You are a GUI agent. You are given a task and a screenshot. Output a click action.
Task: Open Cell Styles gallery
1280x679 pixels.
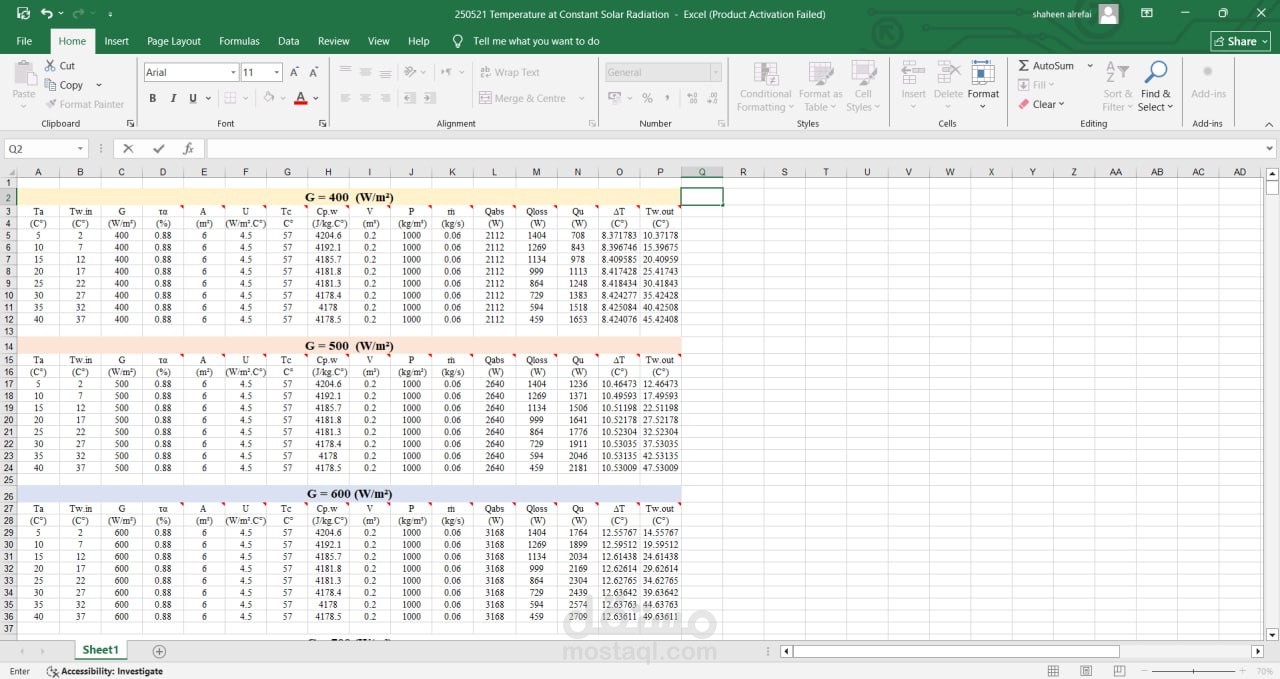point(862,87)
